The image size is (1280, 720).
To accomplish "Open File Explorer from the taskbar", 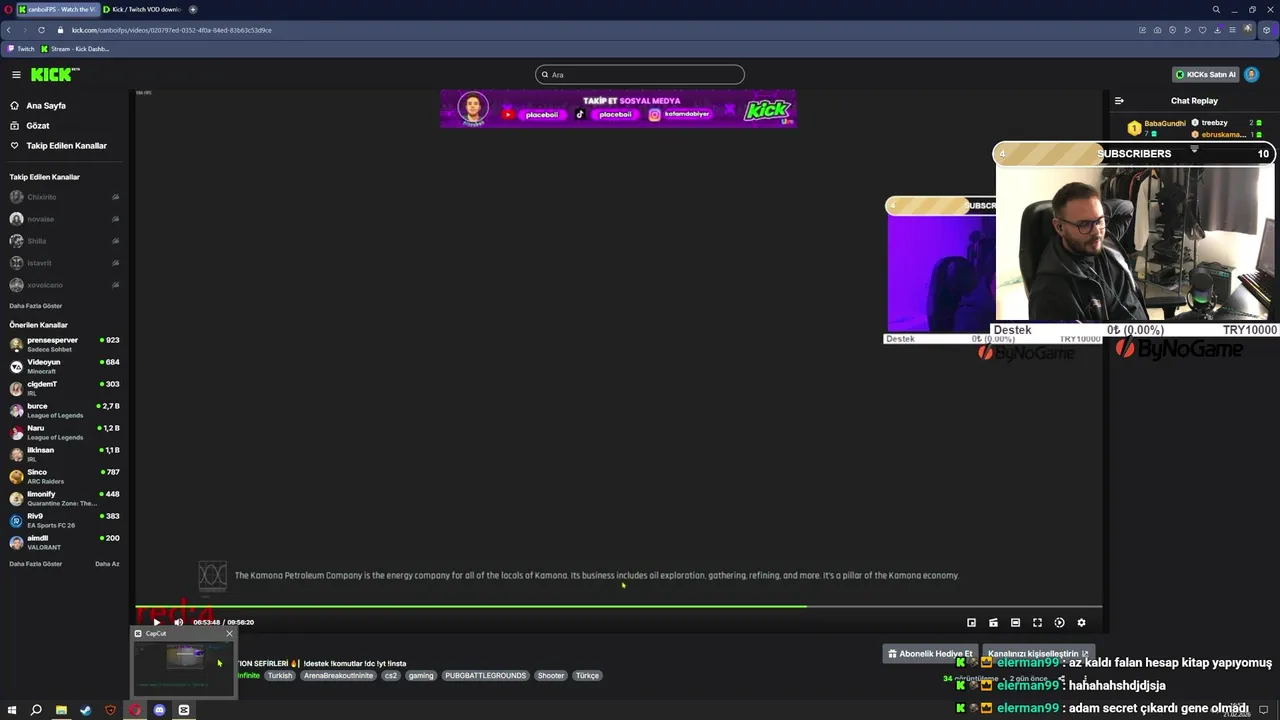I will pos(61,710).
